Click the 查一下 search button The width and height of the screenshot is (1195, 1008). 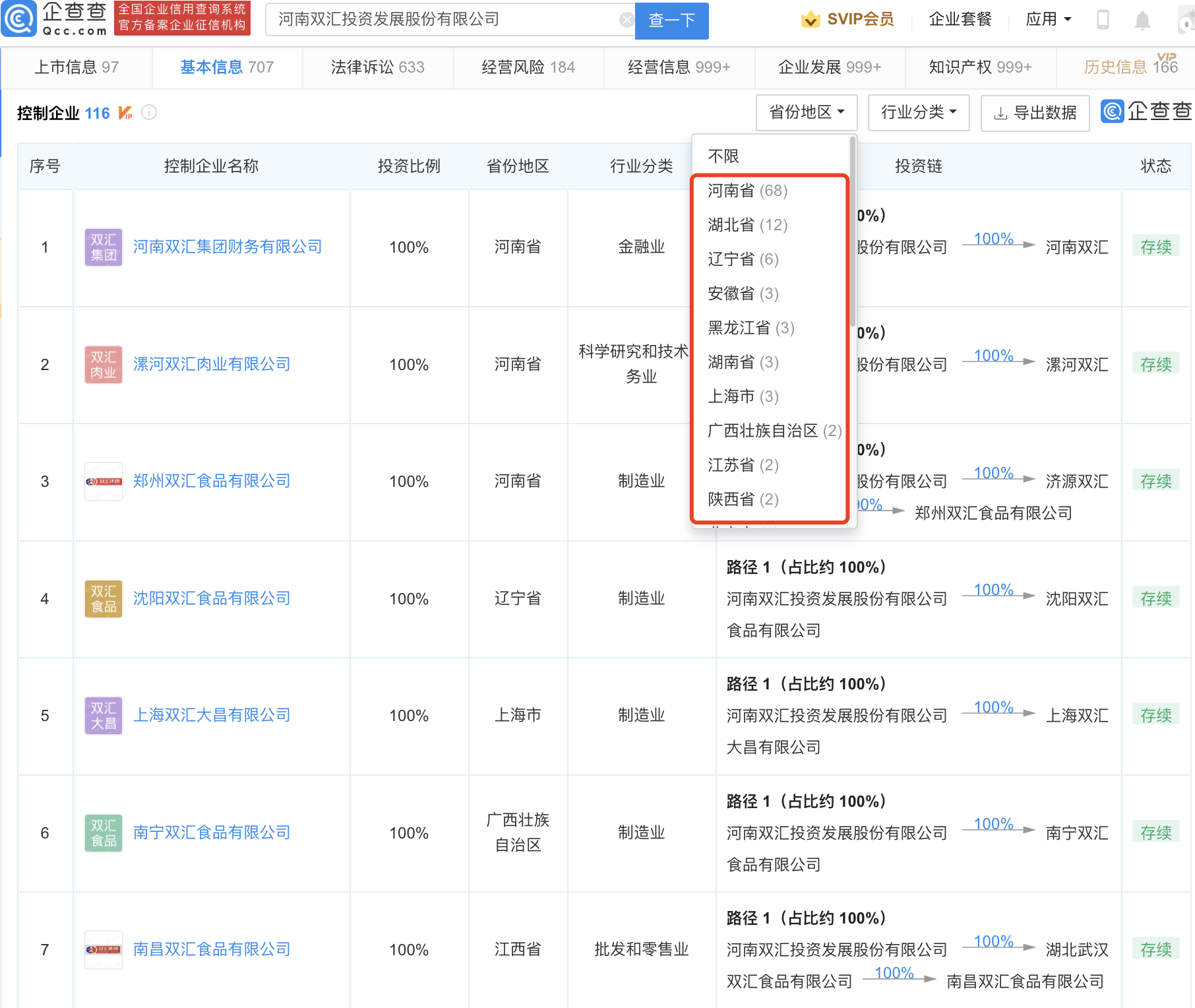pyautogui.click(x=671, y=20)
